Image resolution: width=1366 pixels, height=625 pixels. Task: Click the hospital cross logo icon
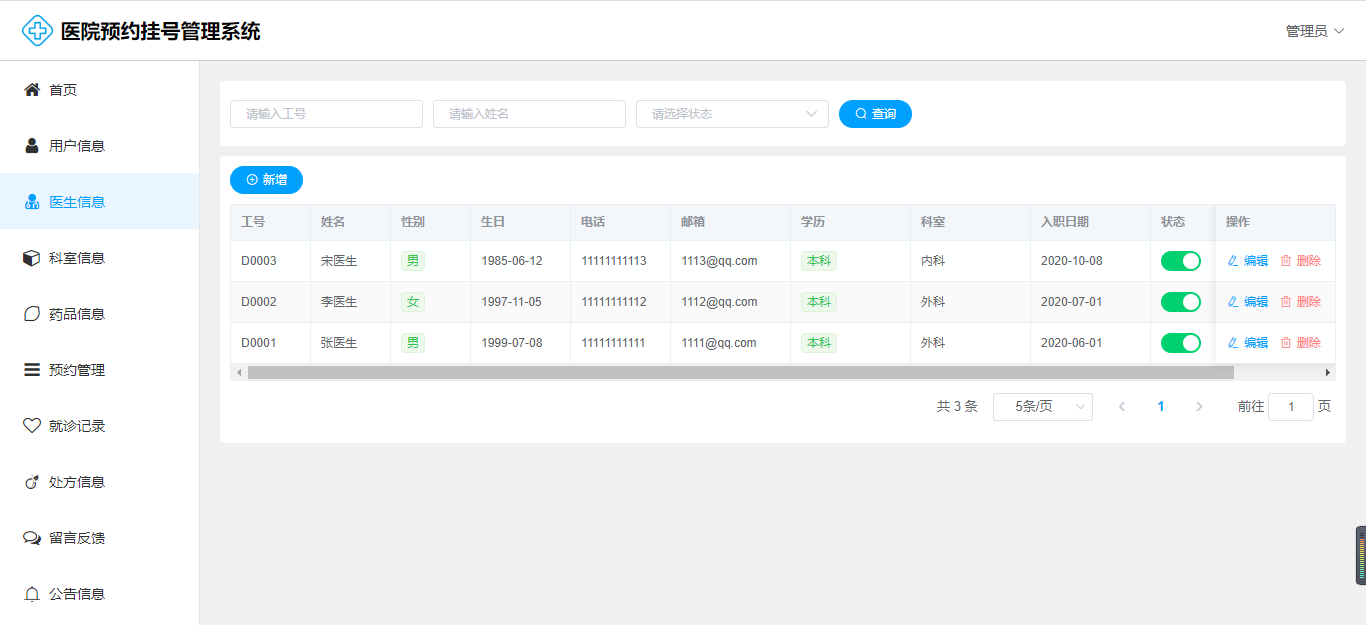[x=37, y=31]
